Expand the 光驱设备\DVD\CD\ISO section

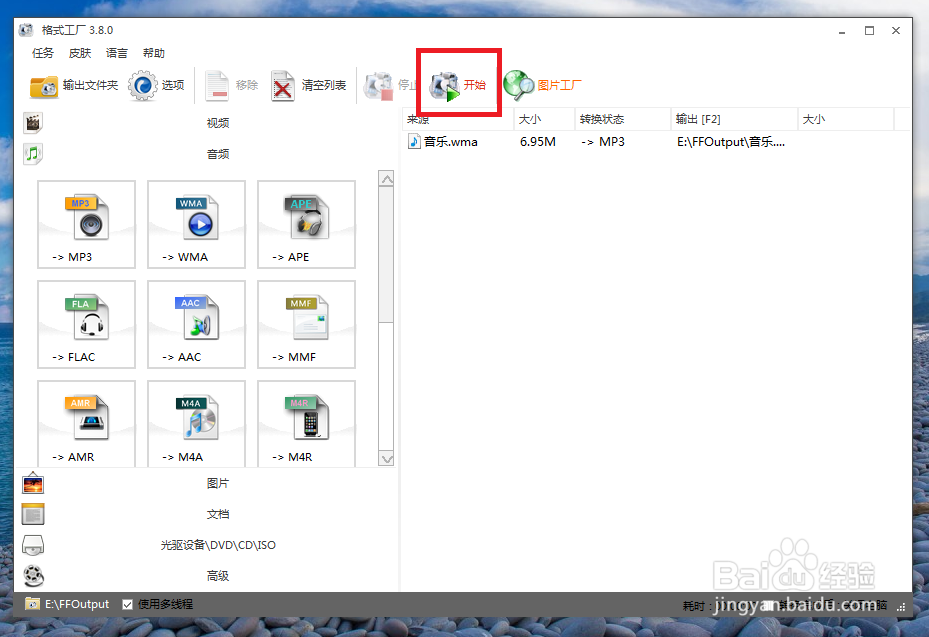(218, 544)
